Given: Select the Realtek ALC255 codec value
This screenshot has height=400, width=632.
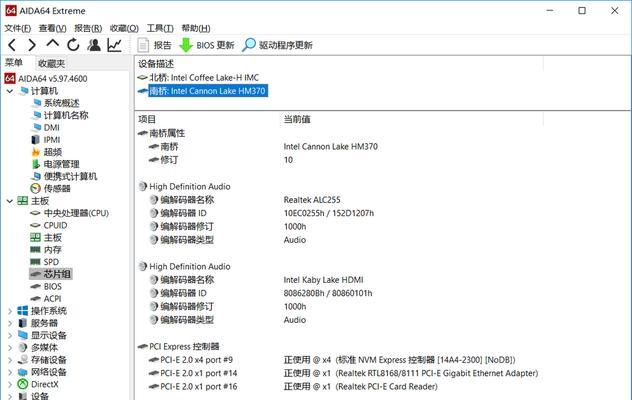Looking at the screenshot, I should point(312,200).
